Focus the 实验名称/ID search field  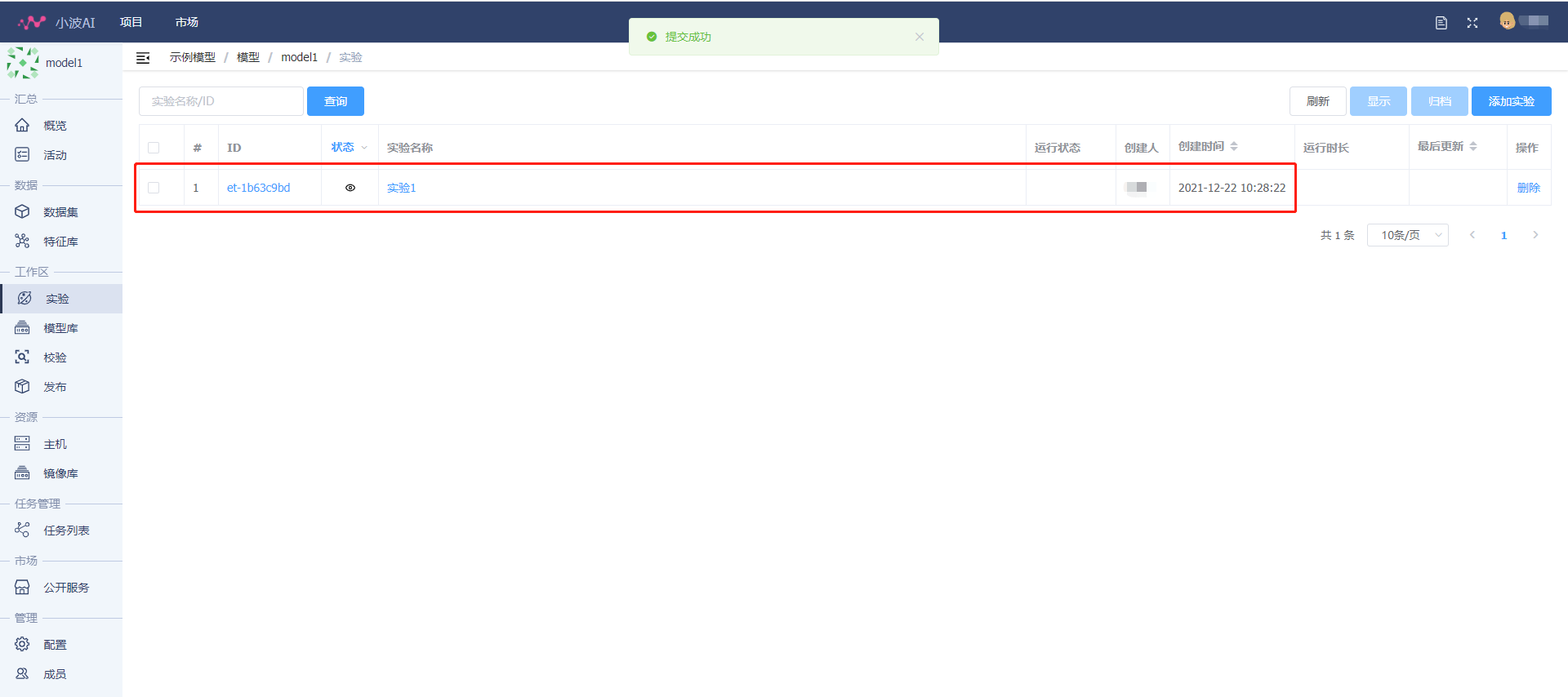click(221, 101)
